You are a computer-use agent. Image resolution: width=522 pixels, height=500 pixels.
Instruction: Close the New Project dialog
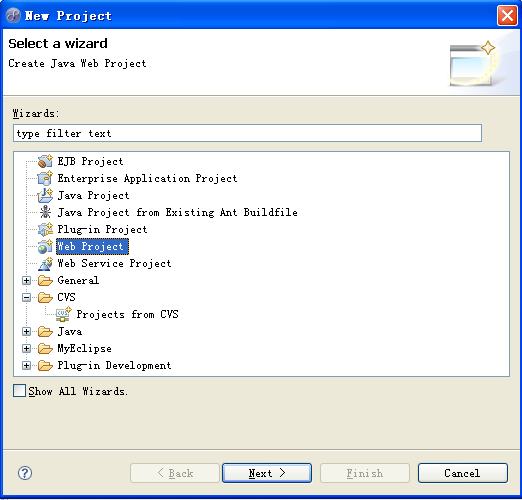(507, 15)
